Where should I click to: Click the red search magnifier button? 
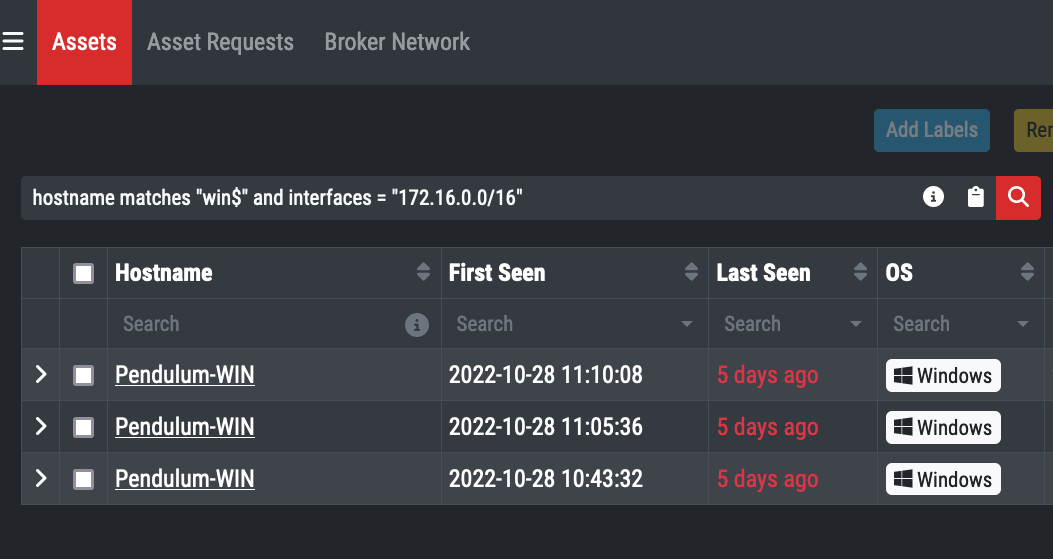coord(1018,198)
